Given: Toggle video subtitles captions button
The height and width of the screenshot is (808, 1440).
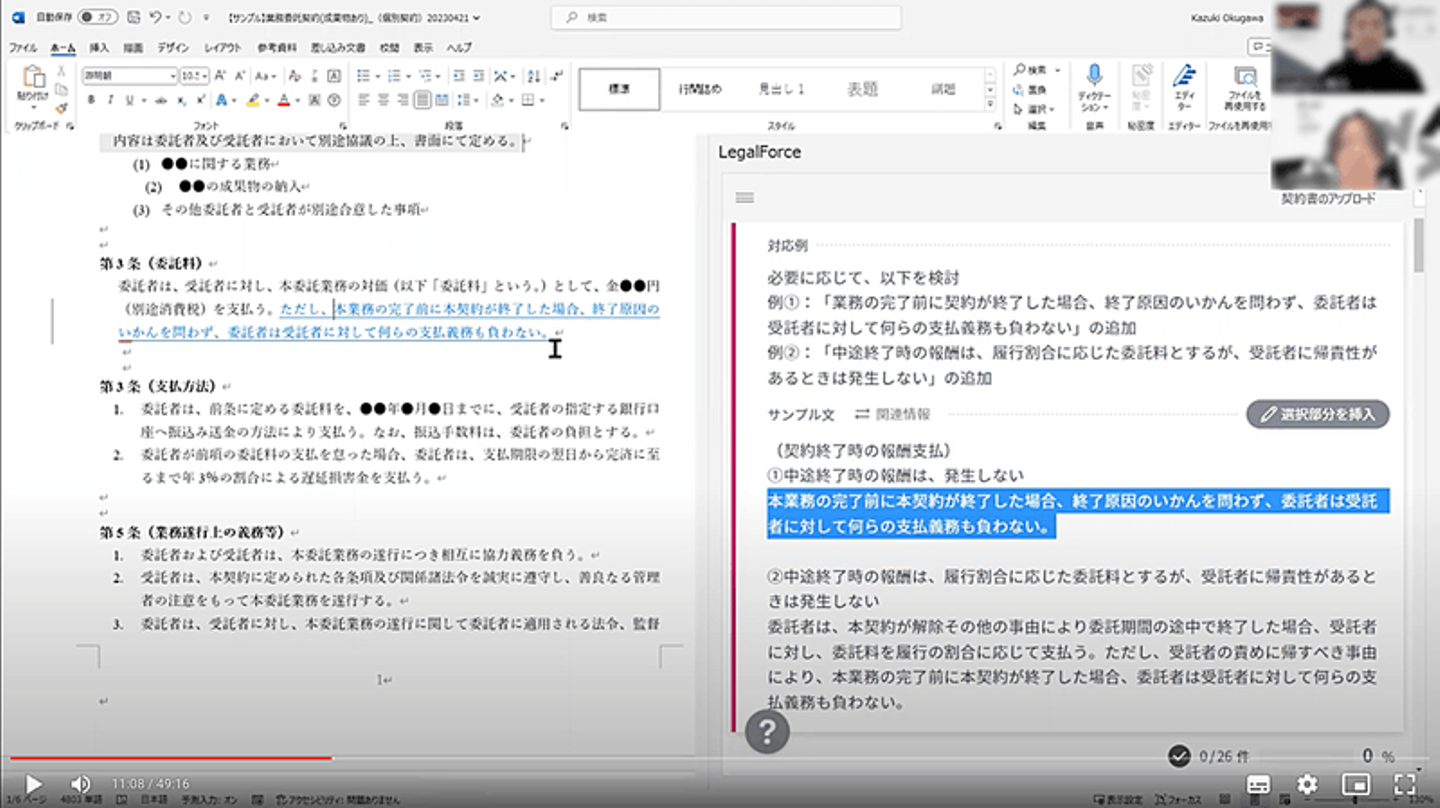Looking at the screenshot, I should pyautogui.click(x=1258, y=784).
